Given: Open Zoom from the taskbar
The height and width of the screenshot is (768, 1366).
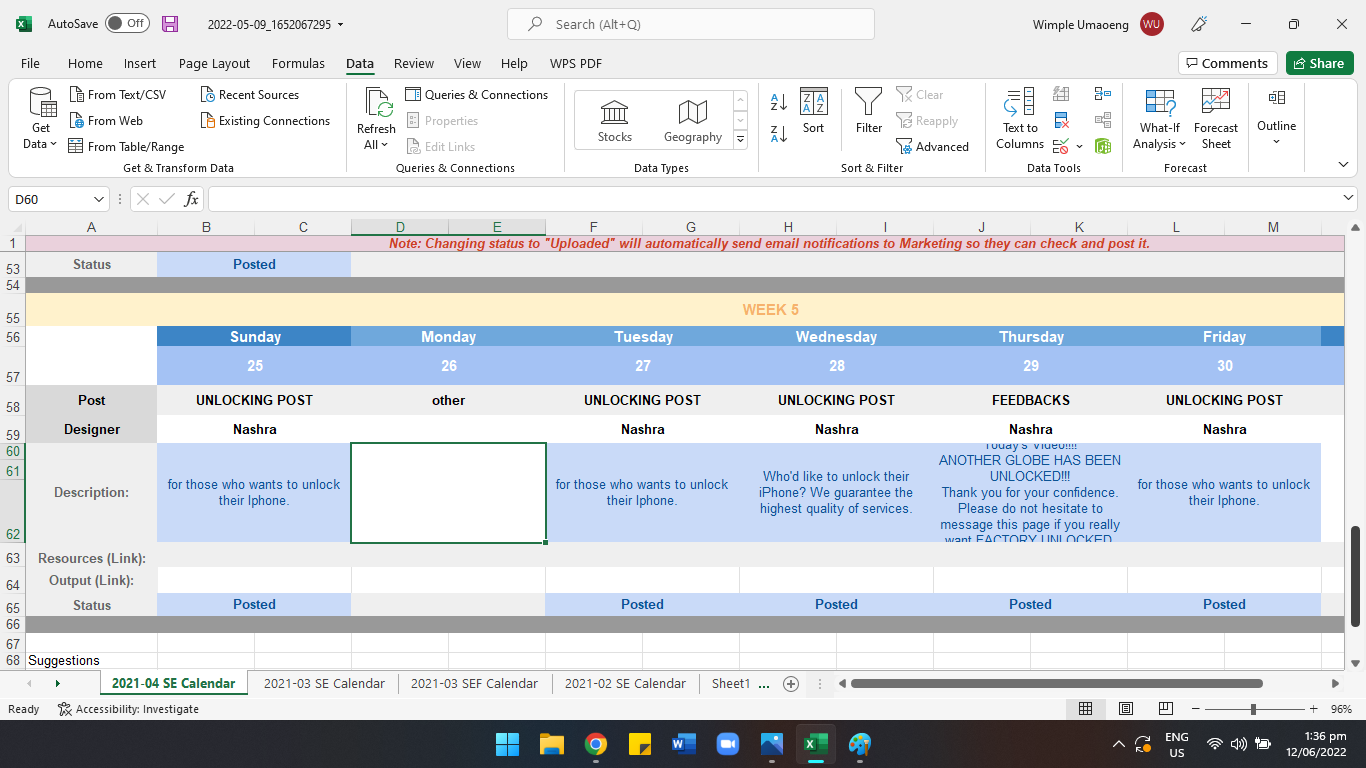Looking at the screenshot, I should [727, 744].
